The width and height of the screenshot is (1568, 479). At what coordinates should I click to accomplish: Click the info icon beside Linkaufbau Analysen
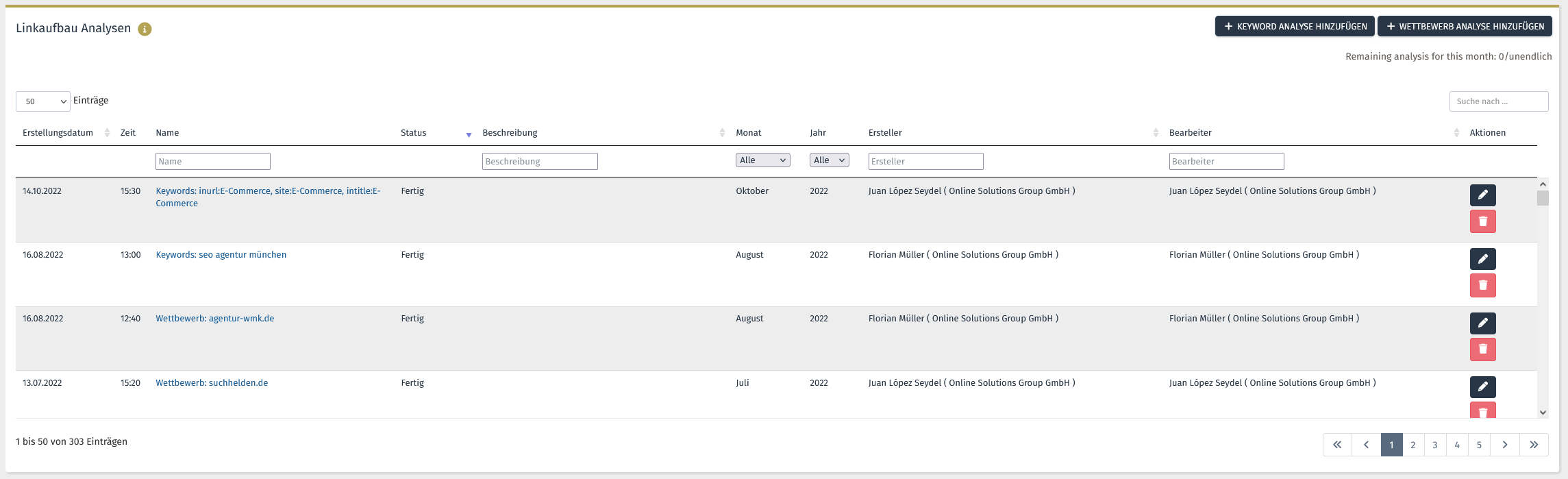145,29
